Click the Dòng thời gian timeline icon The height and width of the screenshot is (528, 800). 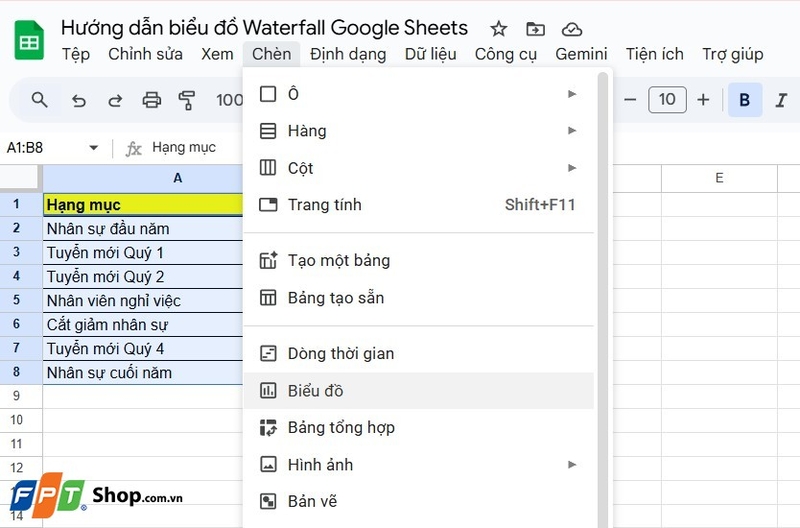tap(268, 354)
